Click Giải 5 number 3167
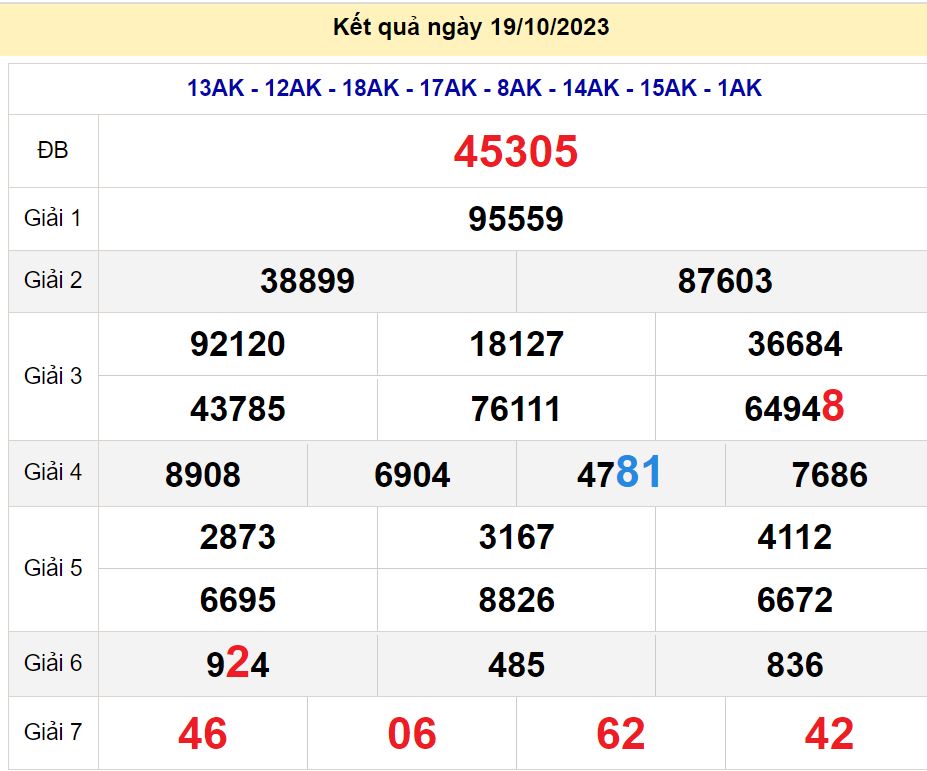Image resolution: width=927 pixels, height=771 pixels. click(515, 537)
